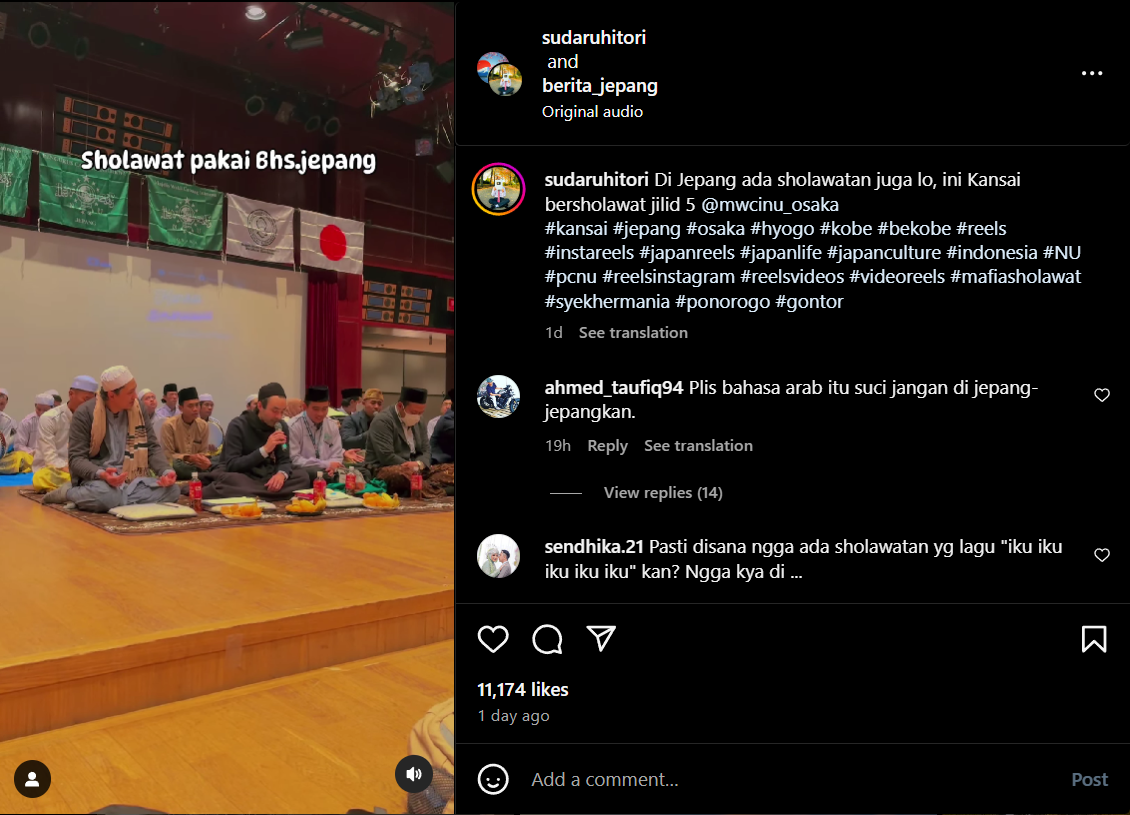Open the emoji picker smiley icon
Image resolution: width=1130 pixels, height=815 pixels.
(x=493, y=779)
